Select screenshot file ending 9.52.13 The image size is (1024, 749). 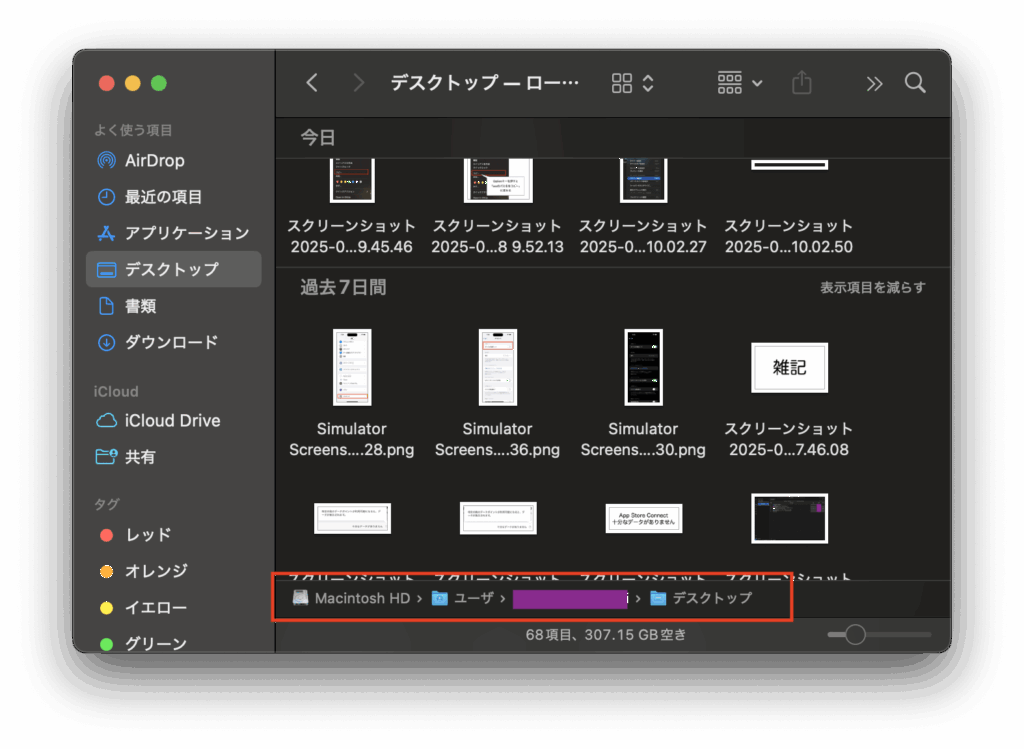coord(498,208)
